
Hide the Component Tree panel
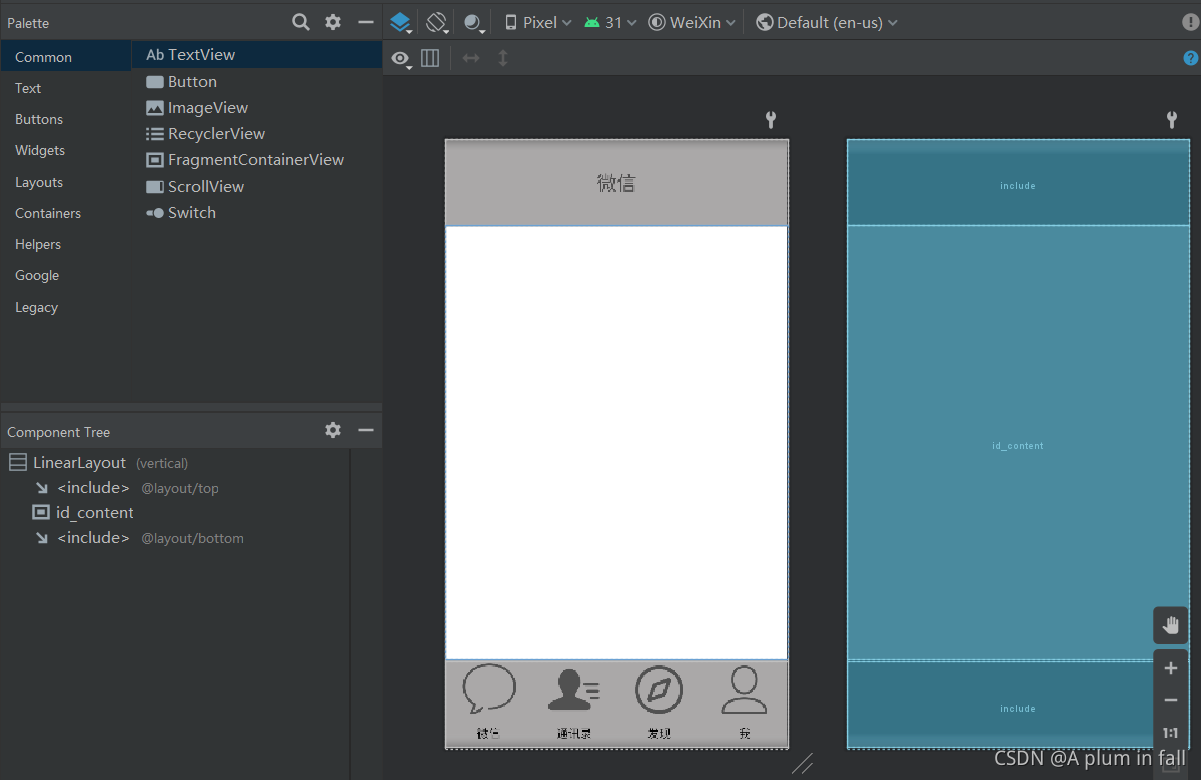pyautogui.click(x=366, y=430)
